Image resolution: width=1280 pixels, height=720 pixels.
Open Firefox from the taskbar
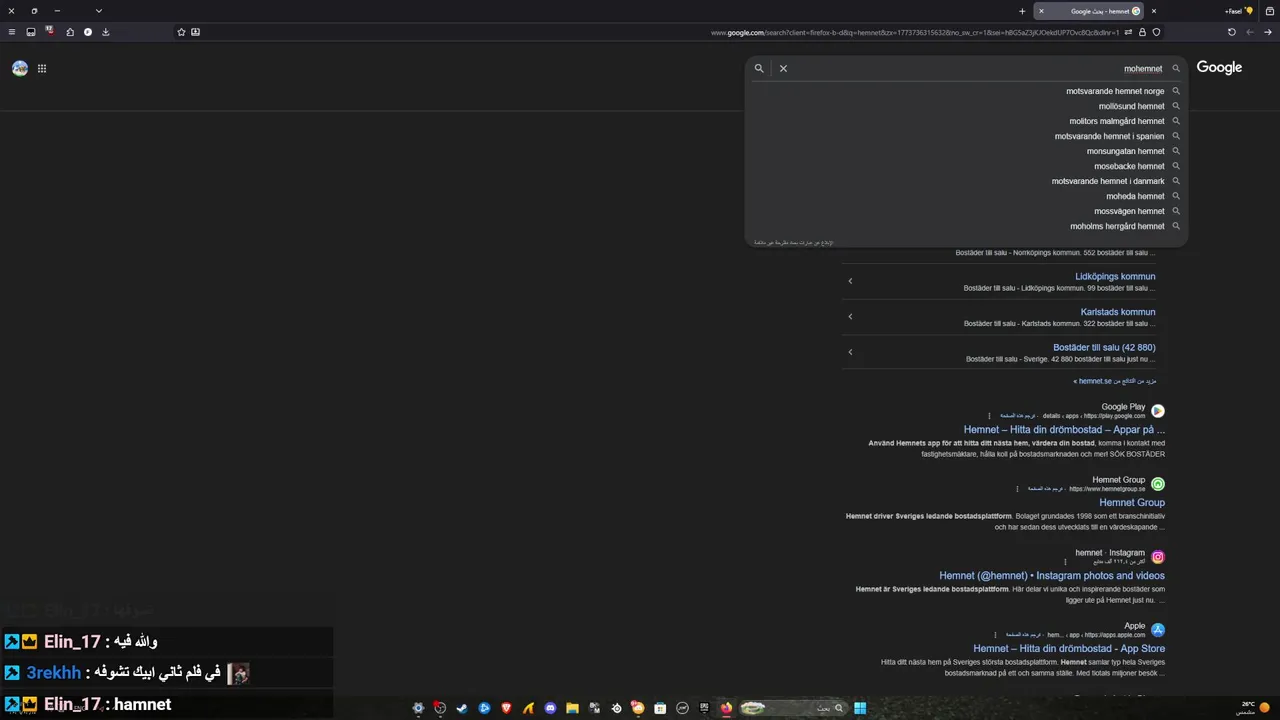pyautogui.click(x=726, y=708)
